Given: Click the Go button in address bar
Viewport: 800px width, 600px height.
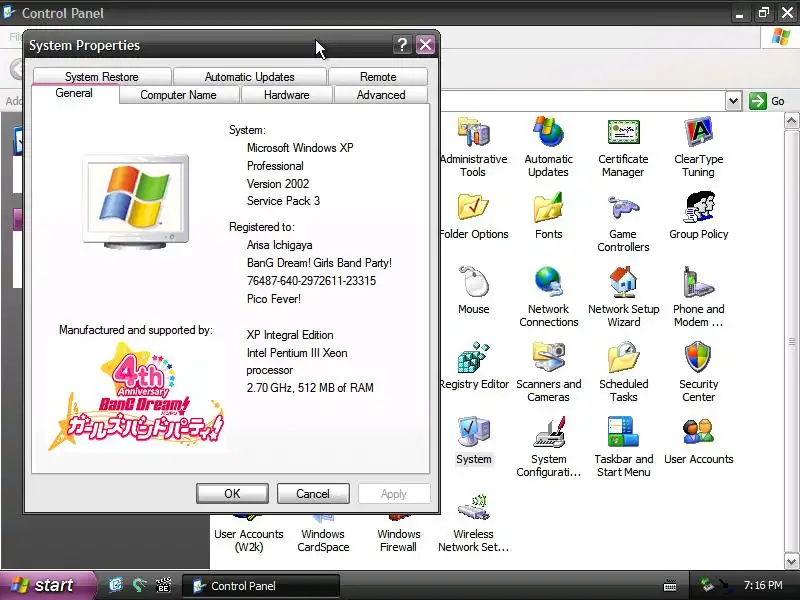Looking at the screenshot, I should [x=767, y=101].
